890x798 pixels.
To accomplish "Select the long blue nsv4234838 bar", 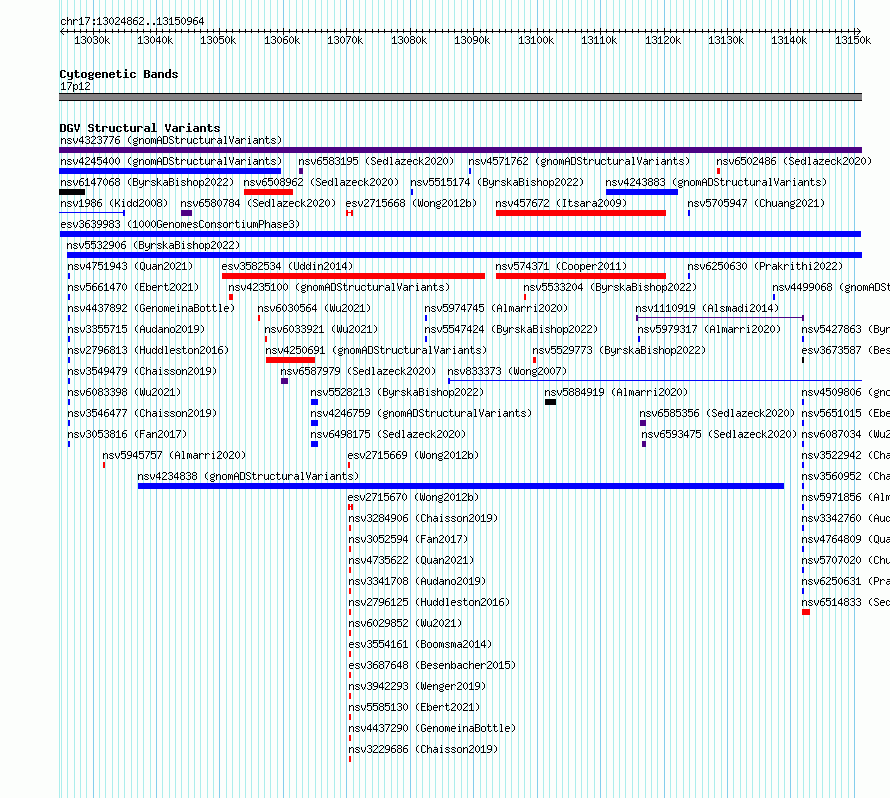I will (461, 486).
